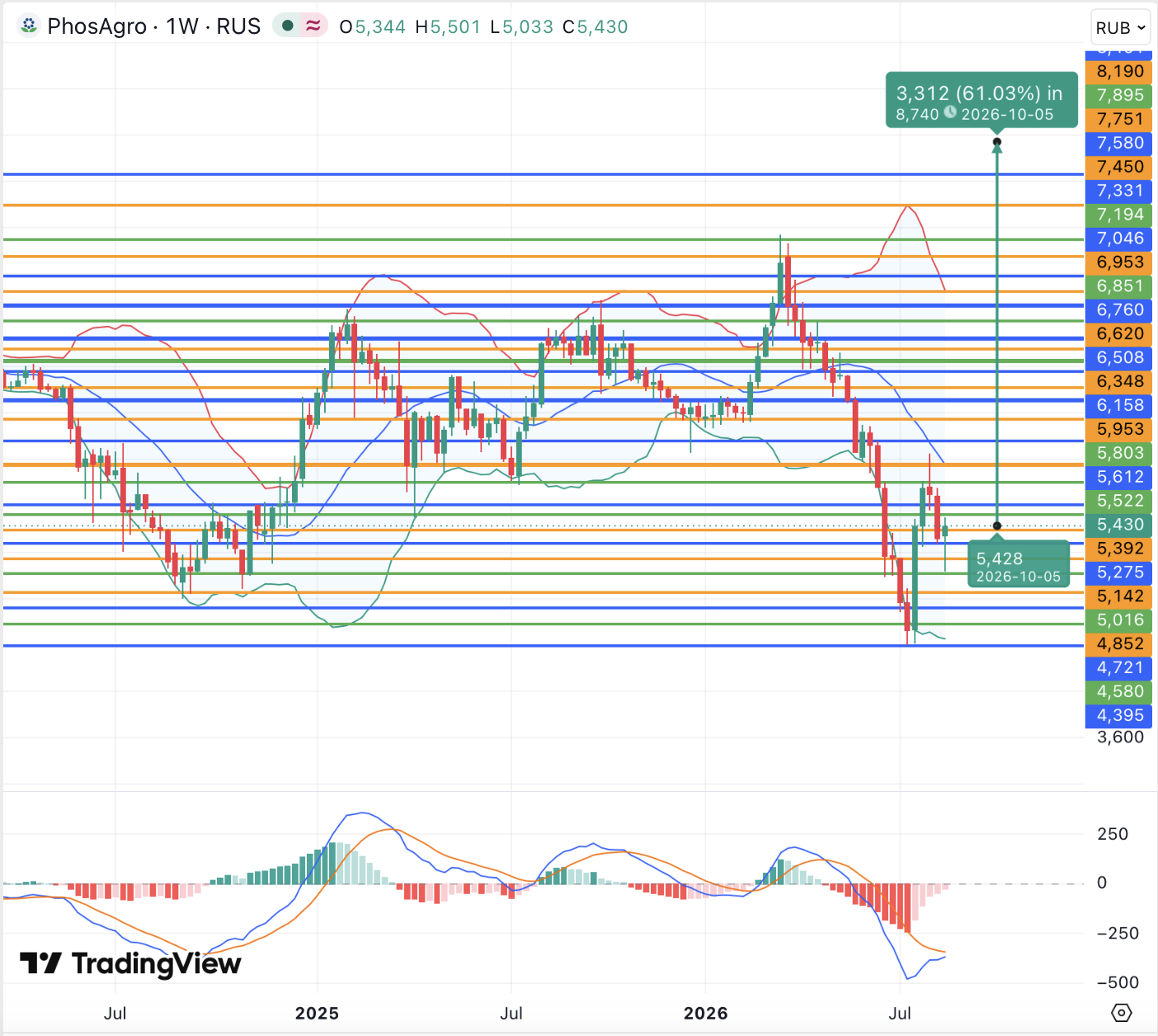Screen dimensions: 1158x1036
Task: Click the 7,580 blue price label
Action: point(1119,144)
